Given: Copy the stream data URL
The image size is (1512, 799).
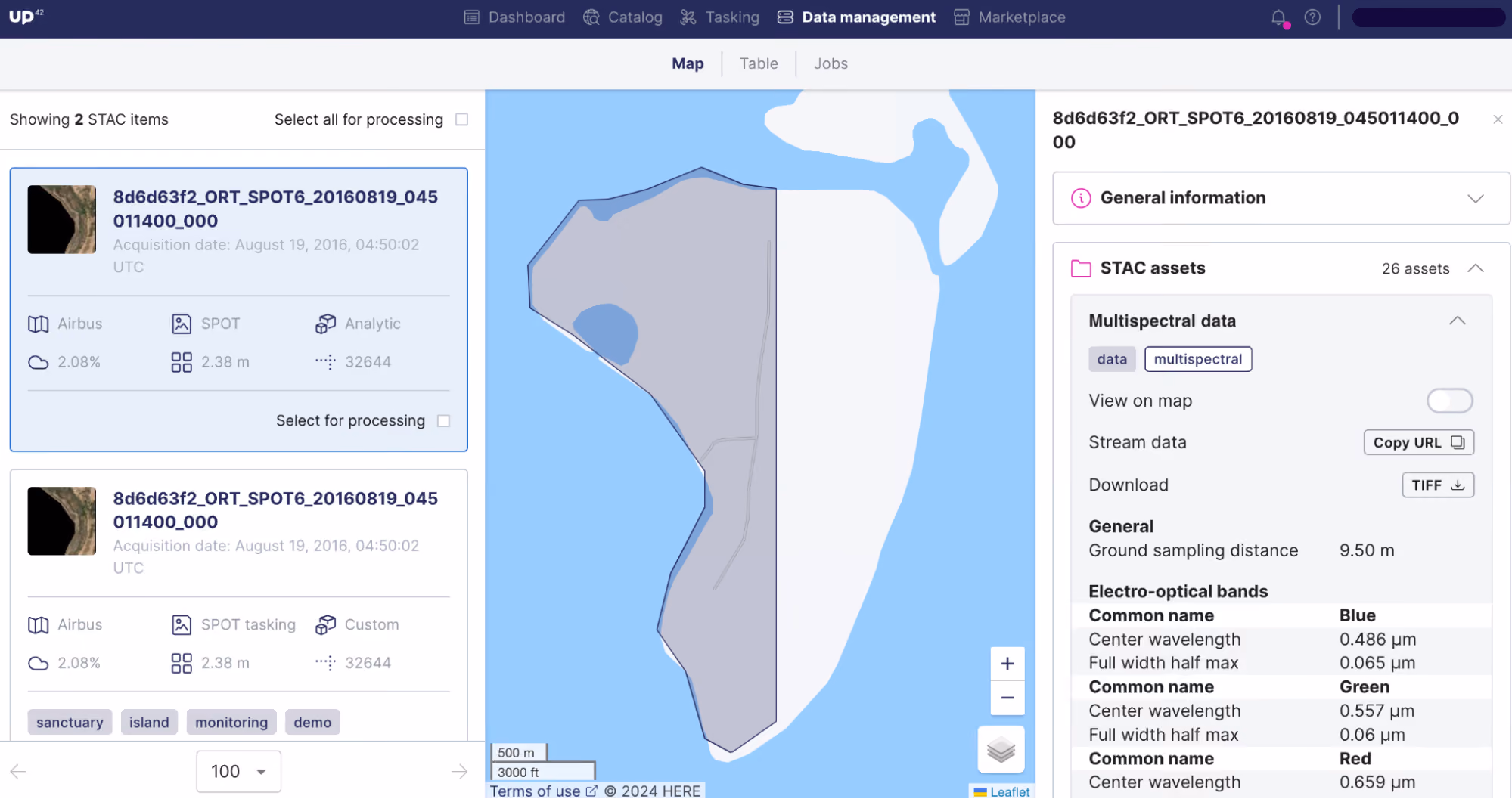Looking at the screenshot, I should [x=1418, y=443].
